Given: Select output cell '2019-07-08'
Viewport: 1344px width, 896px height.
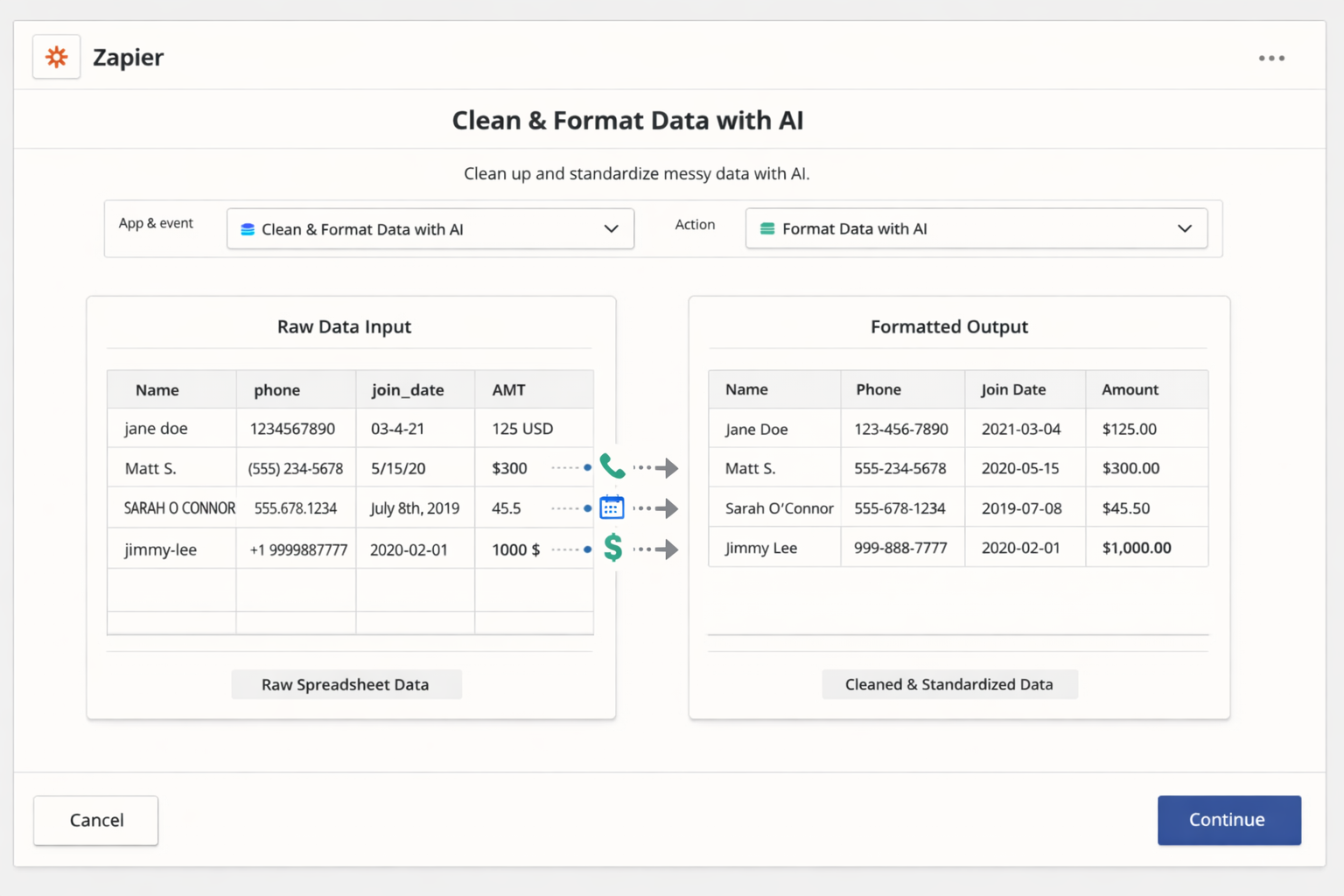Looking at the screenshot, I should click(1025, 507).
